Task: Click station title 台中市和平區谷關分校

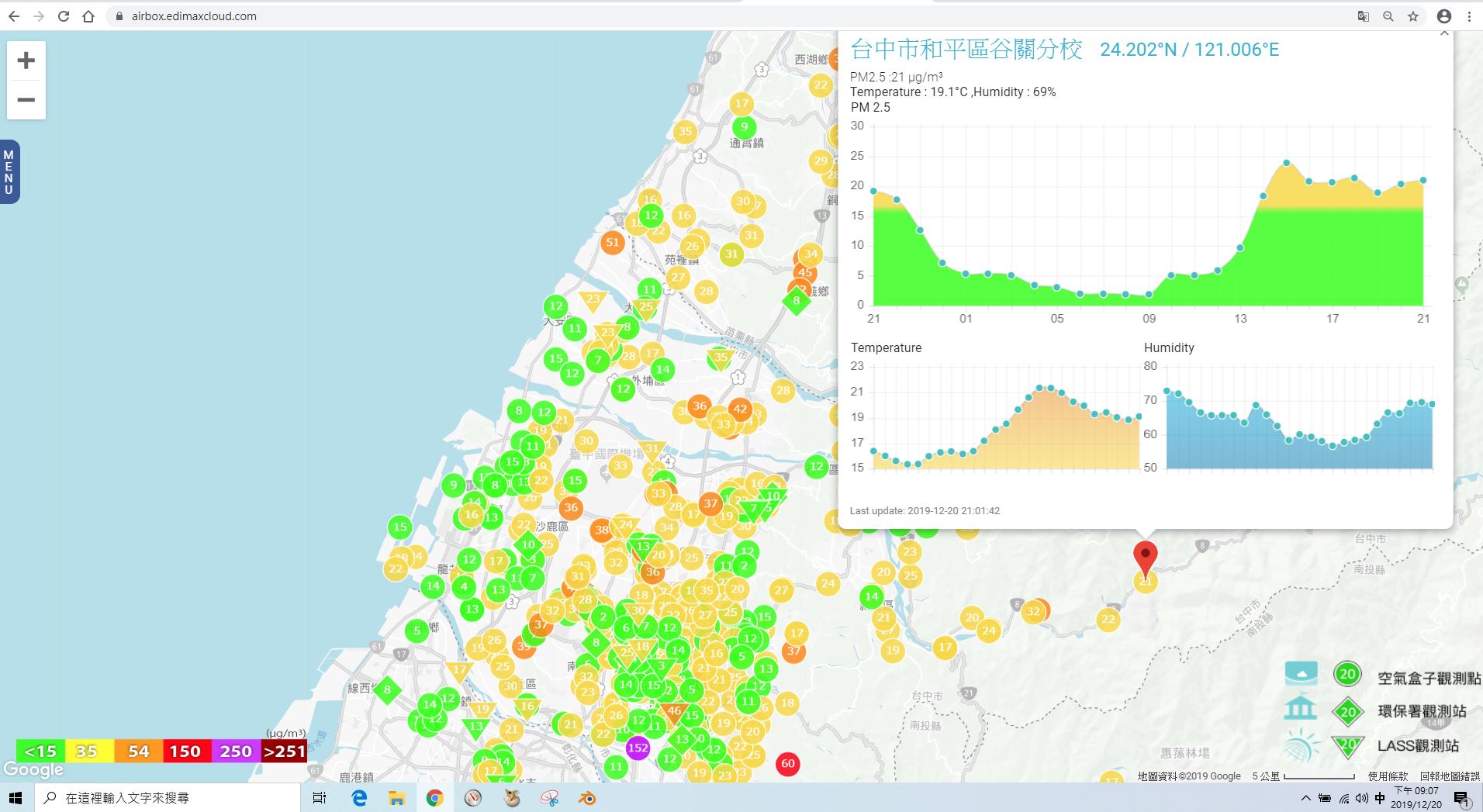Action: pos(966,49)
